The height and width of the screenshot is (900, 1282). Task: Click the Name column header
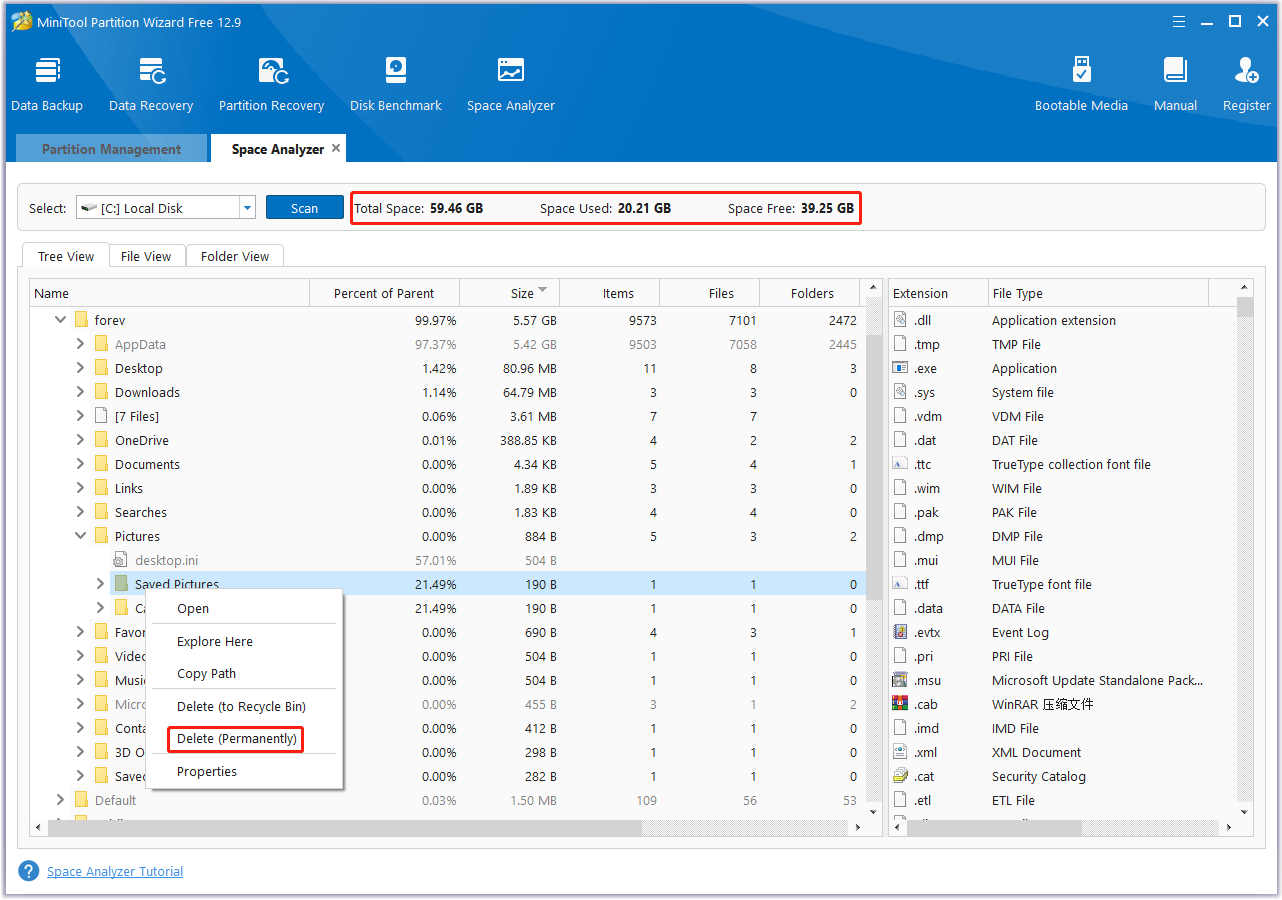(x=170, y=293)
